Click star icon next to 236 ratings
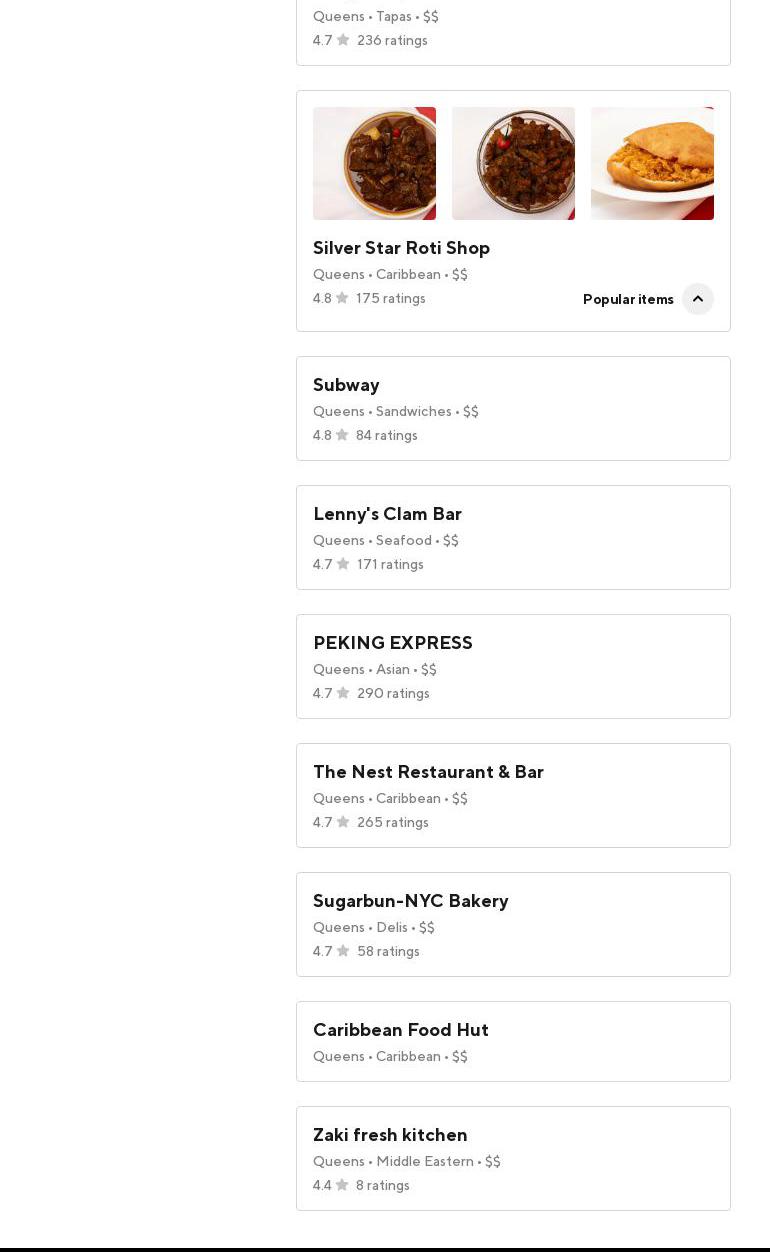The height and width of the screenshot is (1252, 770). [343, 40]
